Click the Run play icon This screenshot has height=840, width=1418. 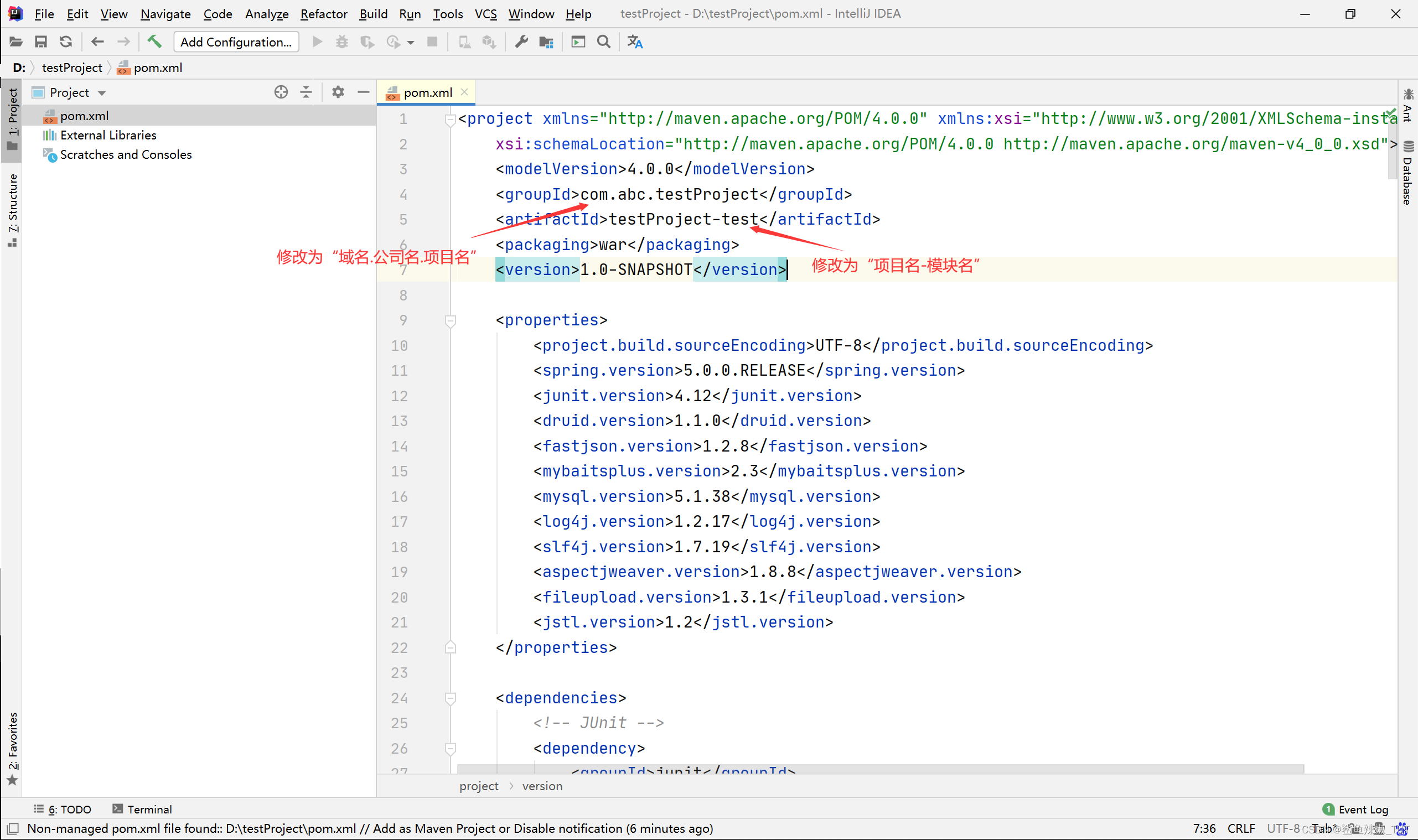coord(318,42)
